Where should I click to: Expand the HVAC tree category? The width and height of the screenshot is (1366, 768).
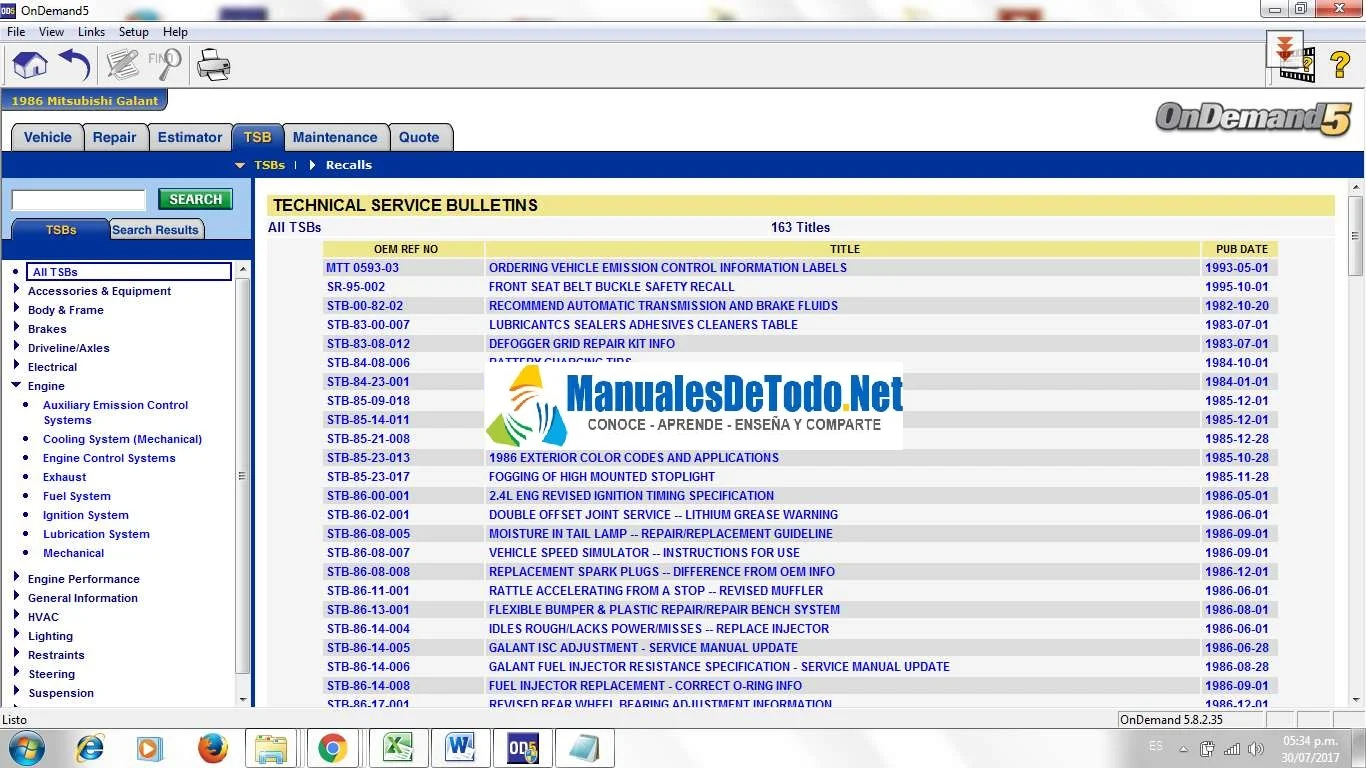pyautogui.click(x=16, y=616)
